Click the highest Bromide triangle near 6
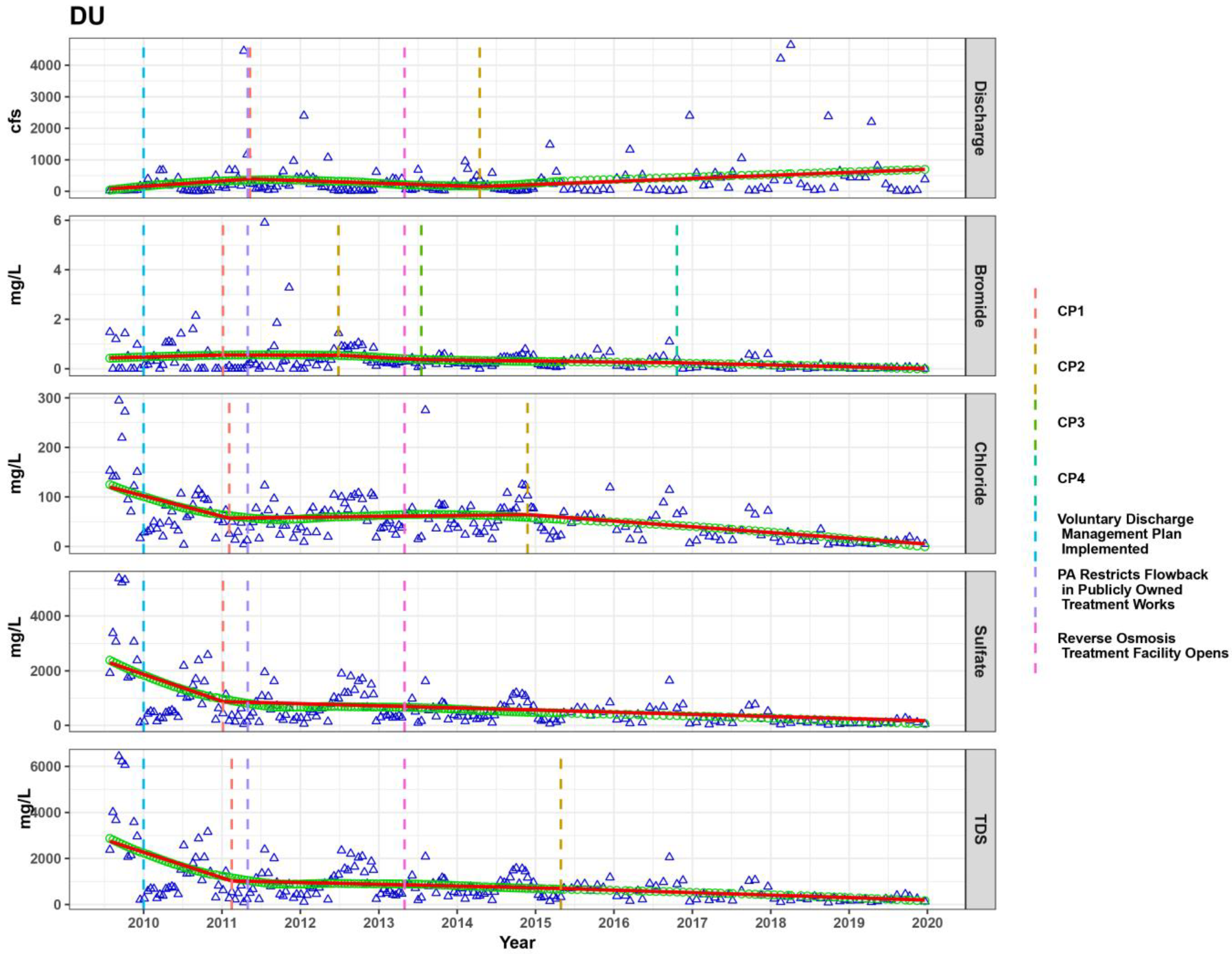Screen dimensions: 1232x954 click(265, 222)
